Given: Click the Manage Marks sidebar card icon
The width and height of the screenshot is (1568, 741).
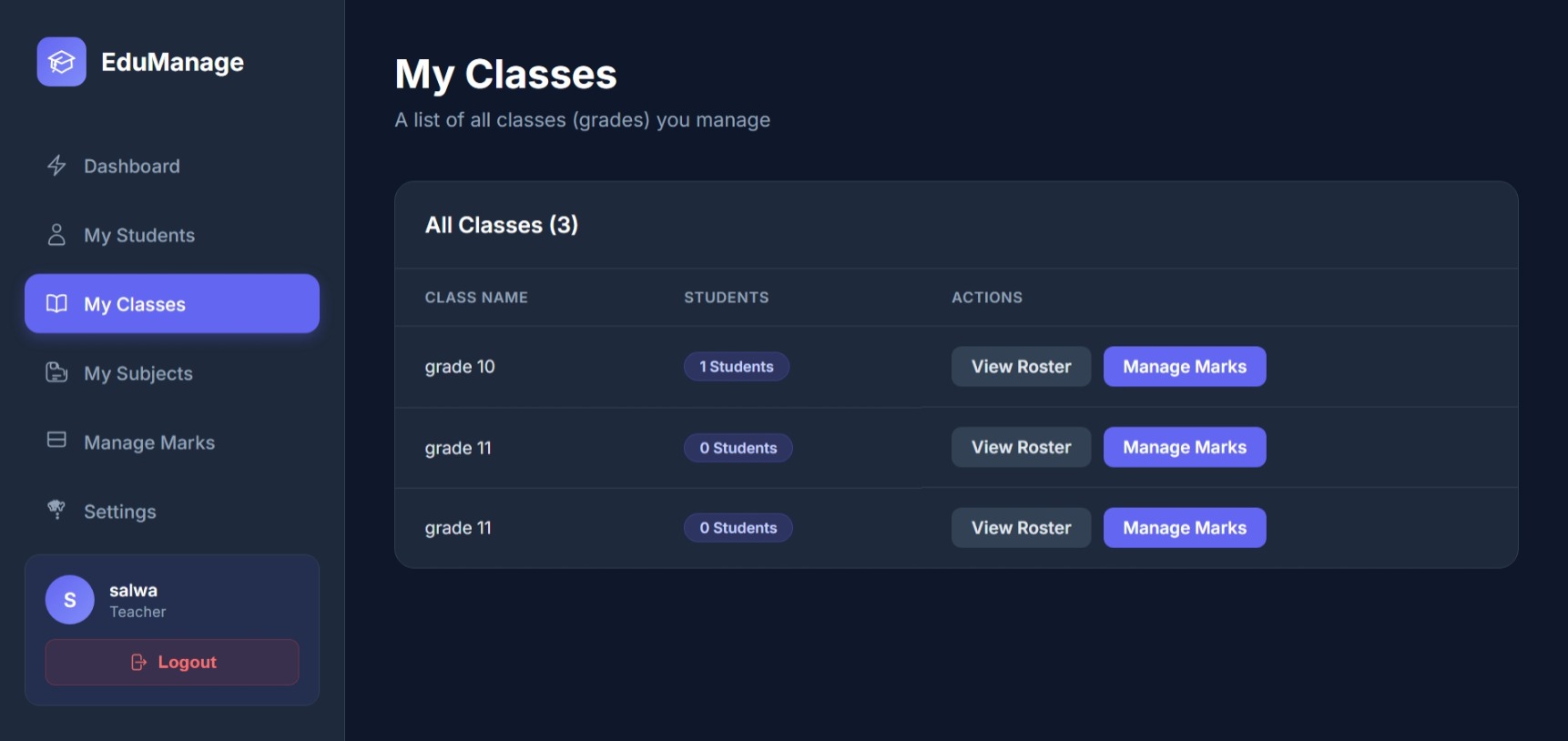Looking at the screenshot, I should 56,441.
